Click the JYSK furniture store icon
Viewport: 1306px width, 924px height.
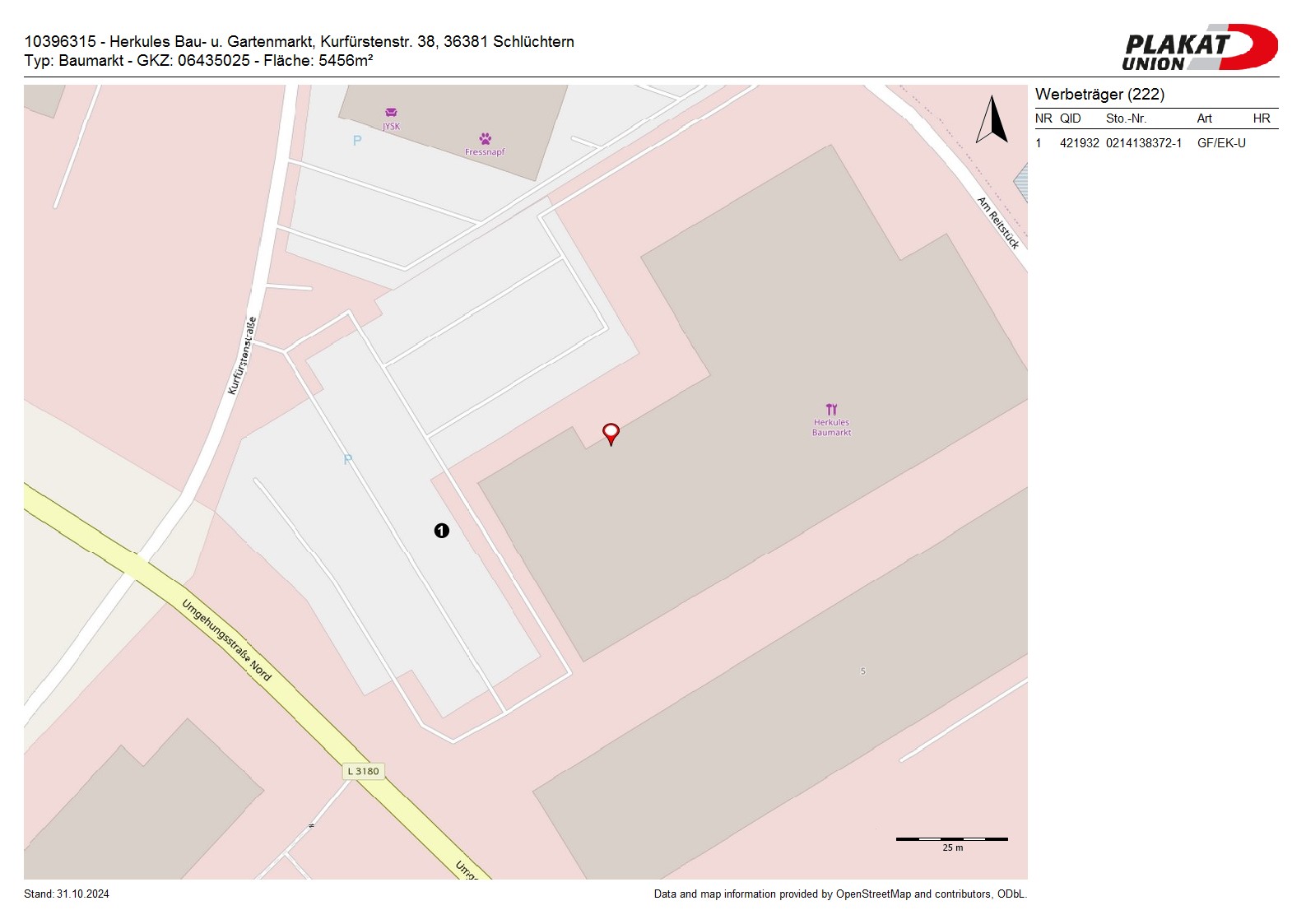point(391,113)
